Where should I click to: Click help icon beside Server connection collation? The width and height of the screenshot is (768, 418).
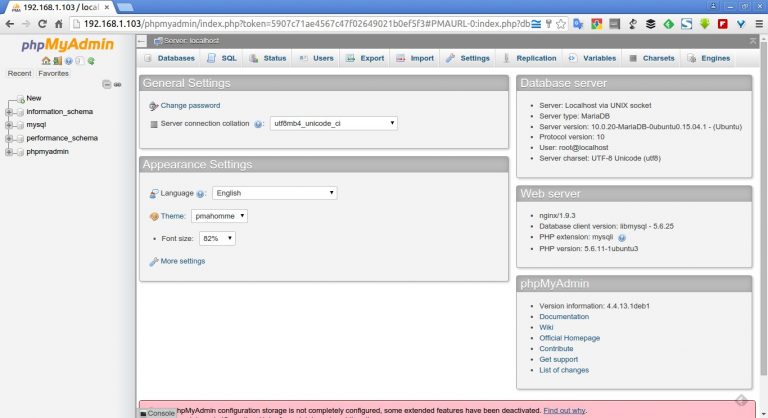[258, 124]
